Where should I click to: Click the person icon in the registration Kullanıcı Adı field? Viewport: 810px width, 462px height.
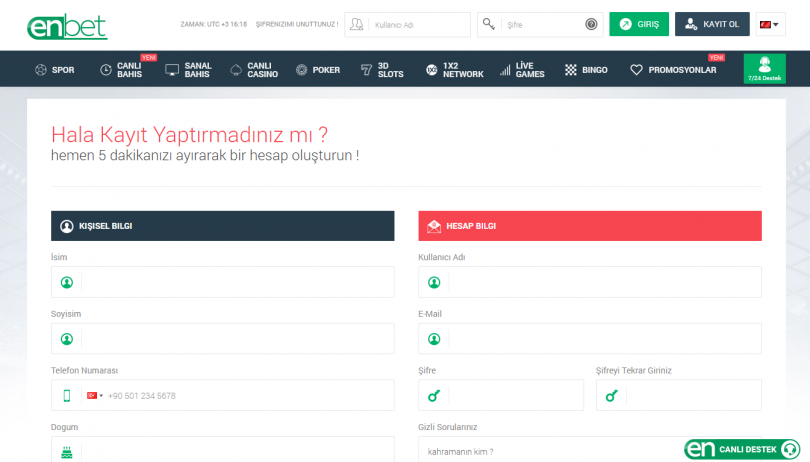434,282
